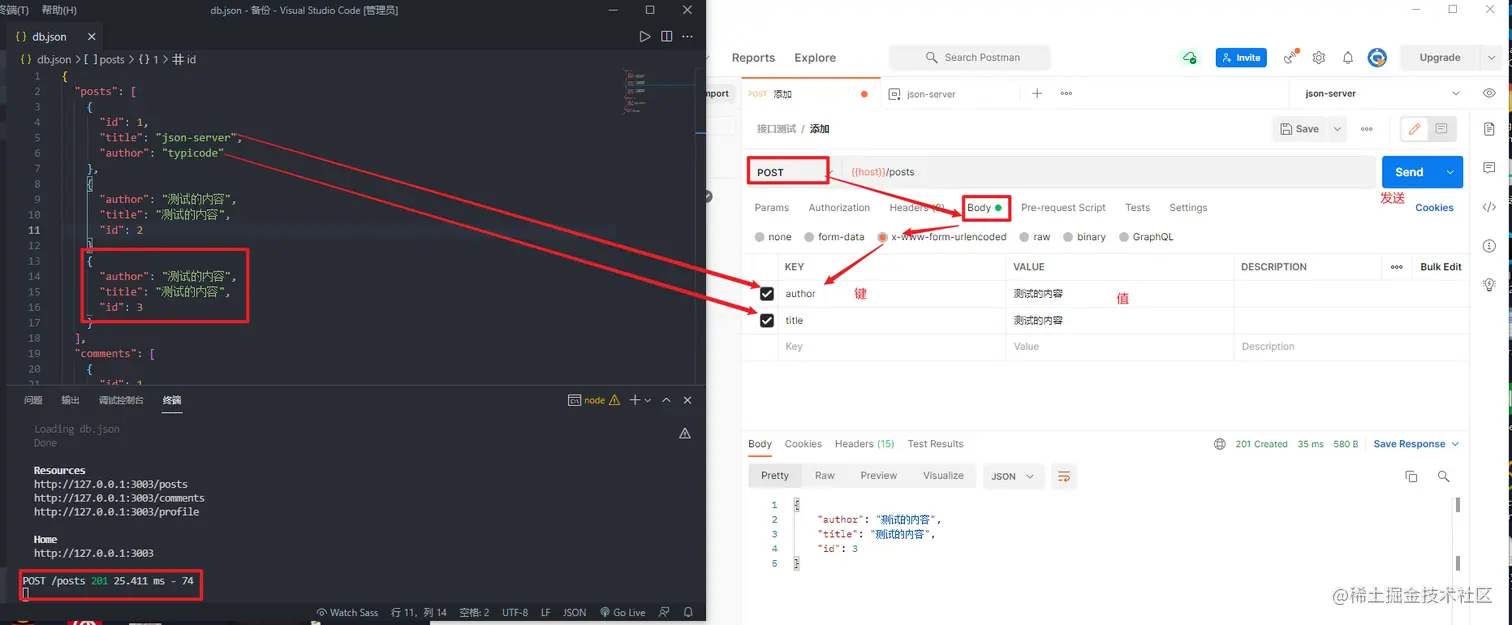The height and width of the screenshot is (625, 1512).
Task: Click Go Live in status bar
Action: point(623,612)
